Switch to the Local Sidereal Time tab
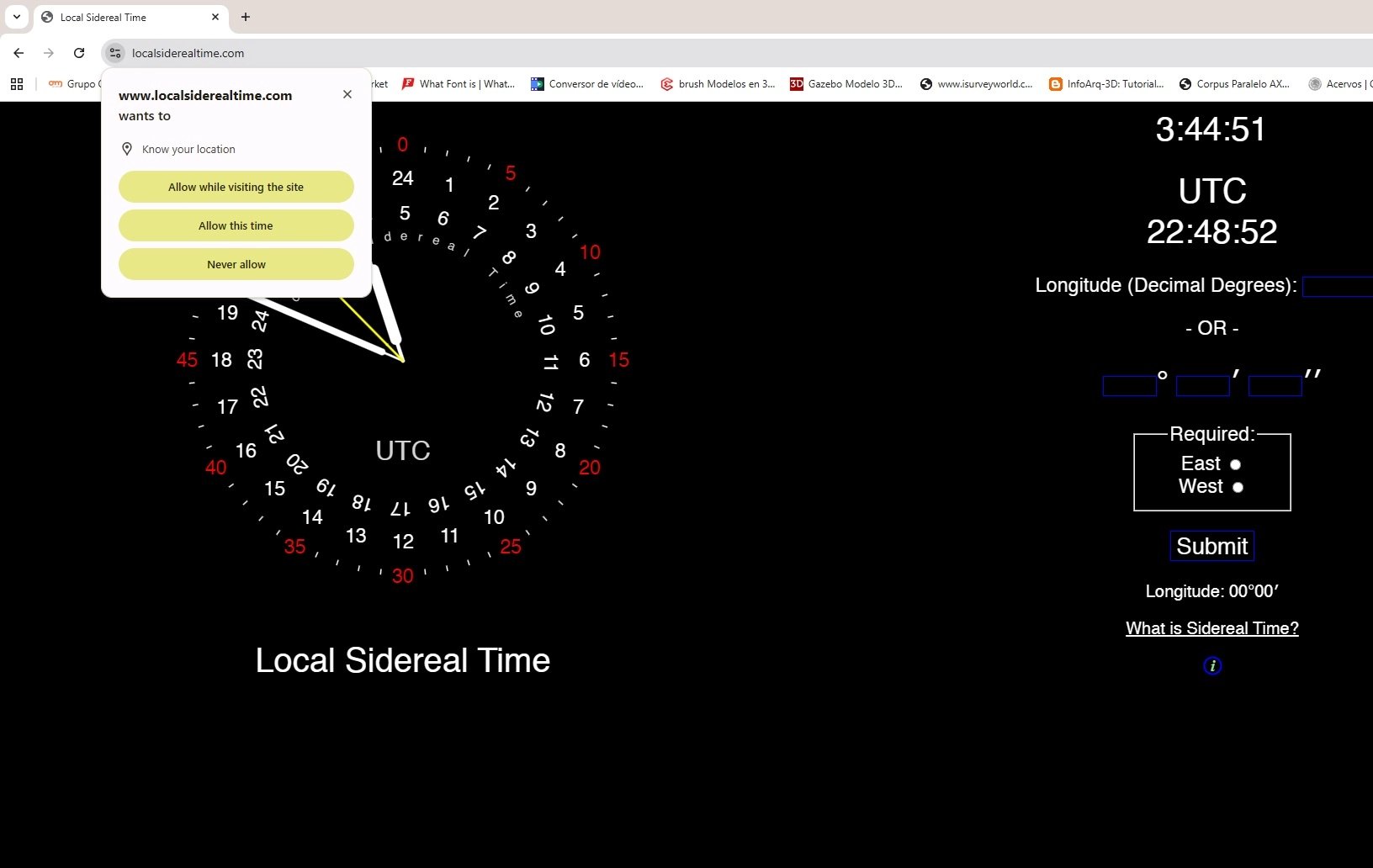Image resolution: width=1373 pixels, height=868 pixels. (x=126, y=17)
